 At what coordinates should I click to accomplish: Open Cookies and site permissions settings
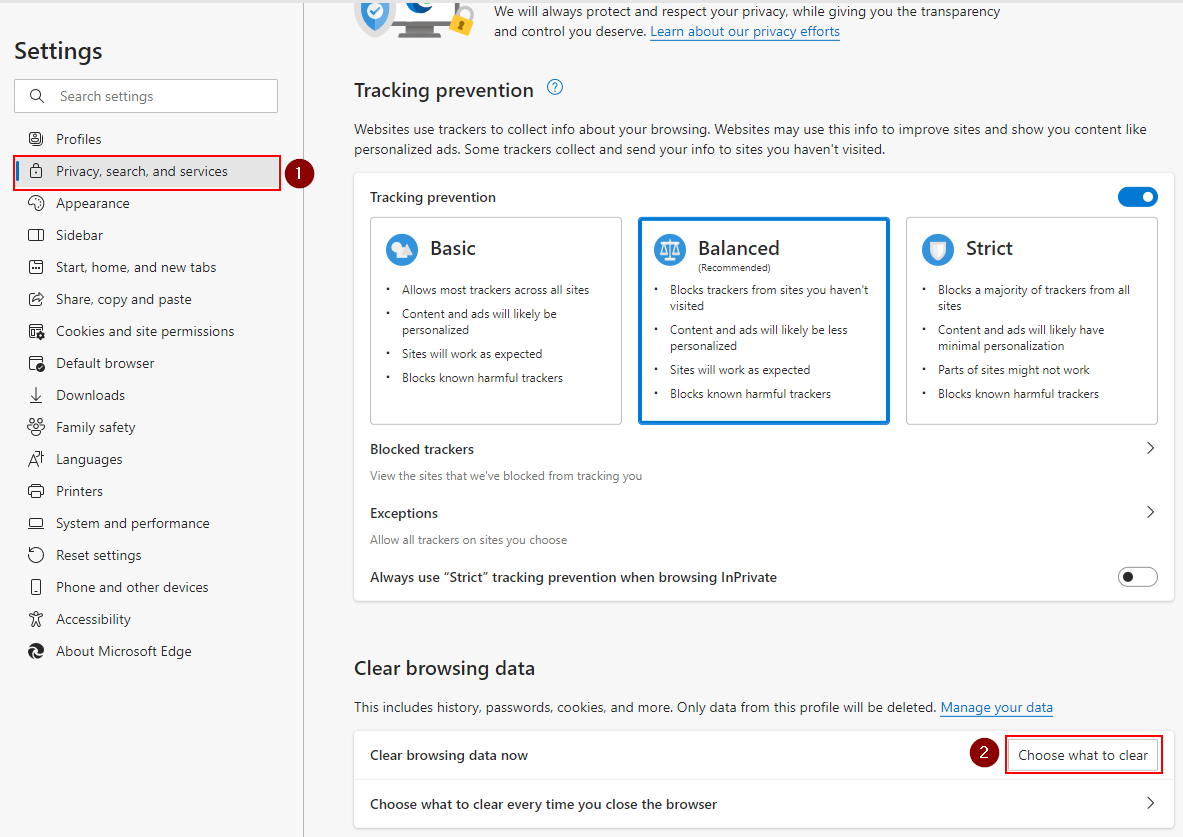(144, 330)
